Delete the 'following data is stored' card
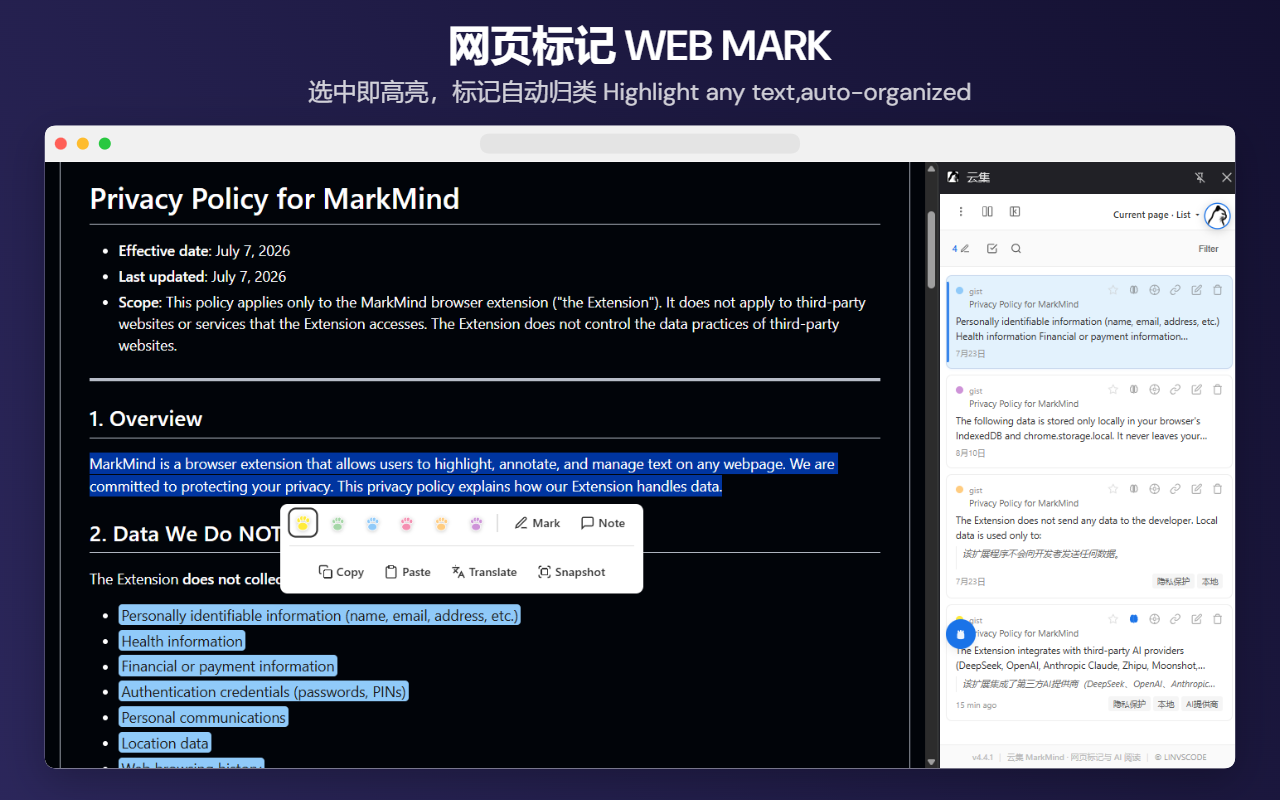 pos(1218,390)
